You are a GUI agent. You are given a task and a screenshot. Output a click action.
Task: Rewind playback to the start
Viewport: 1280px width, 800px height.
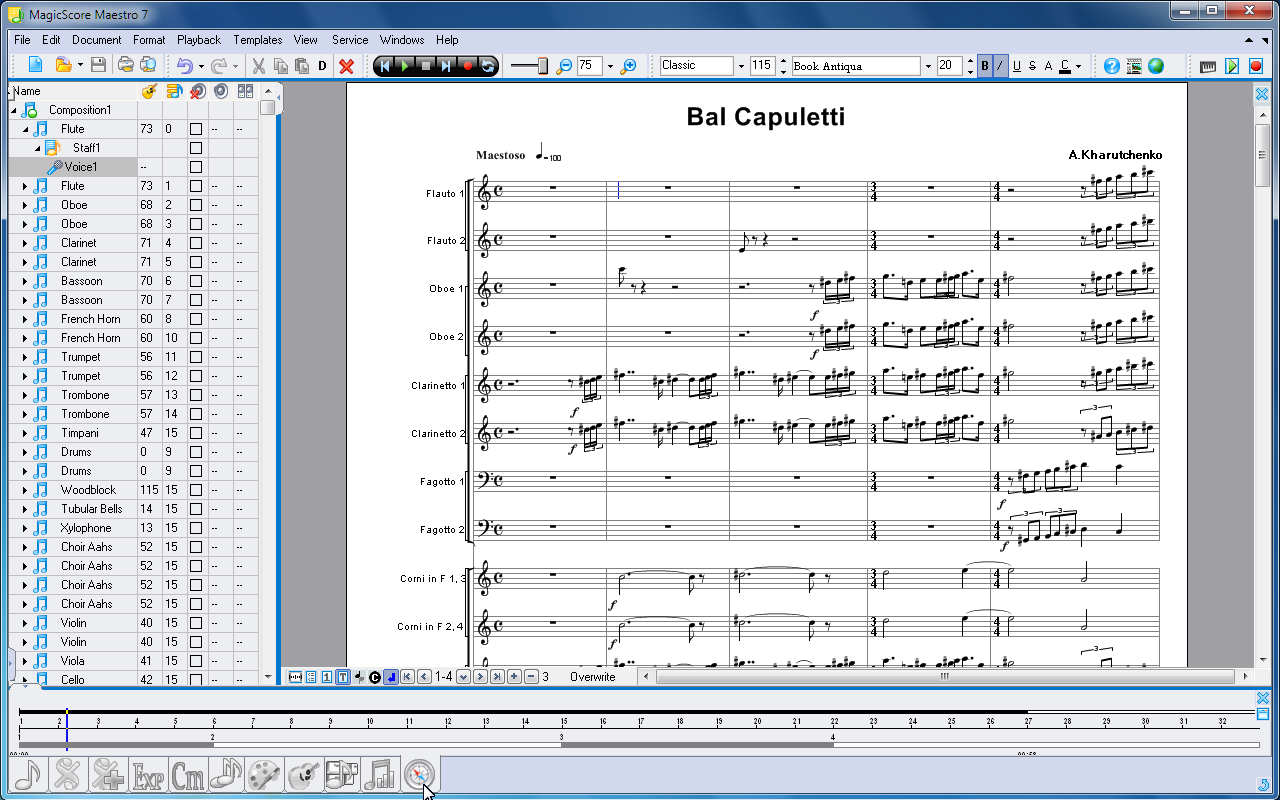pos(384,66)
